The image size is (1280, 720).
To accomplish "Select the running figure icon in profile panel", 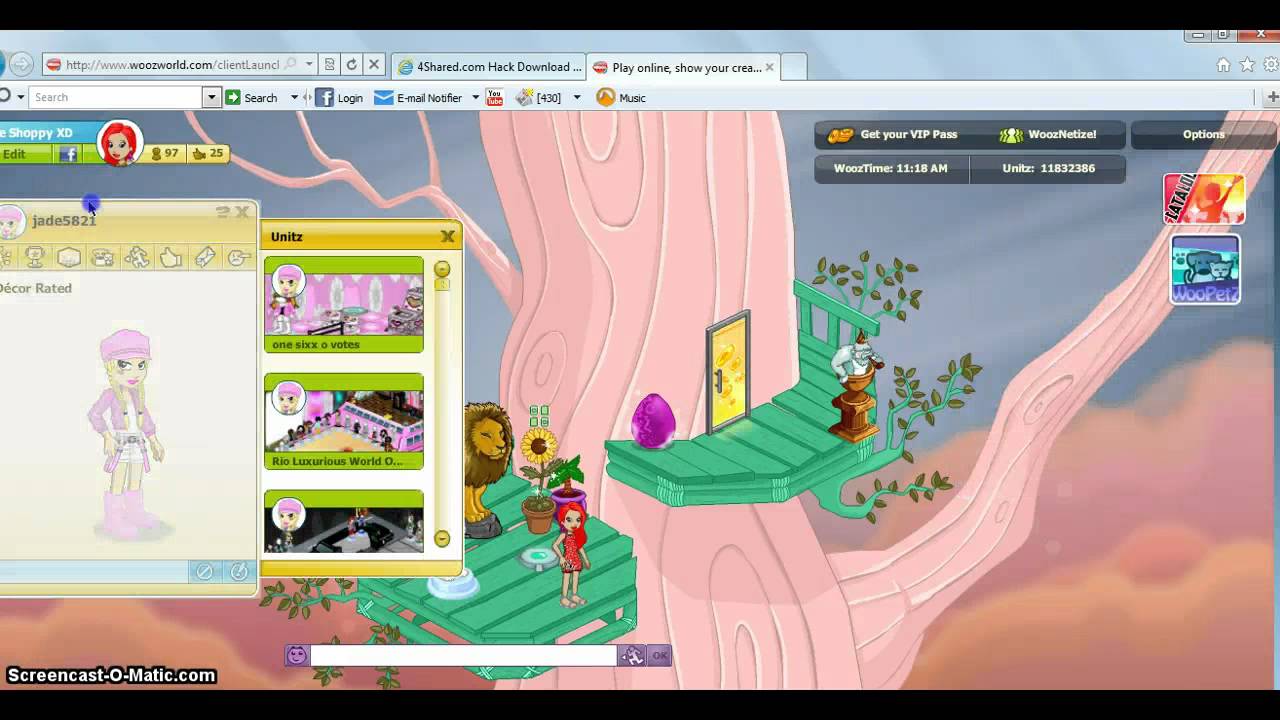I will pyautogui.click(x=137, y=258).
